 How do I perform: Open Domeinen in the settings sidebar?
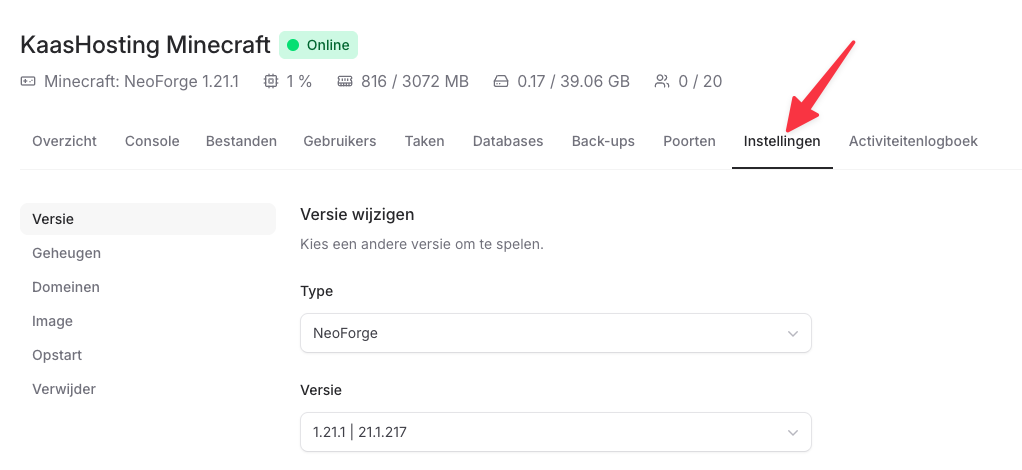pos(66,287)
